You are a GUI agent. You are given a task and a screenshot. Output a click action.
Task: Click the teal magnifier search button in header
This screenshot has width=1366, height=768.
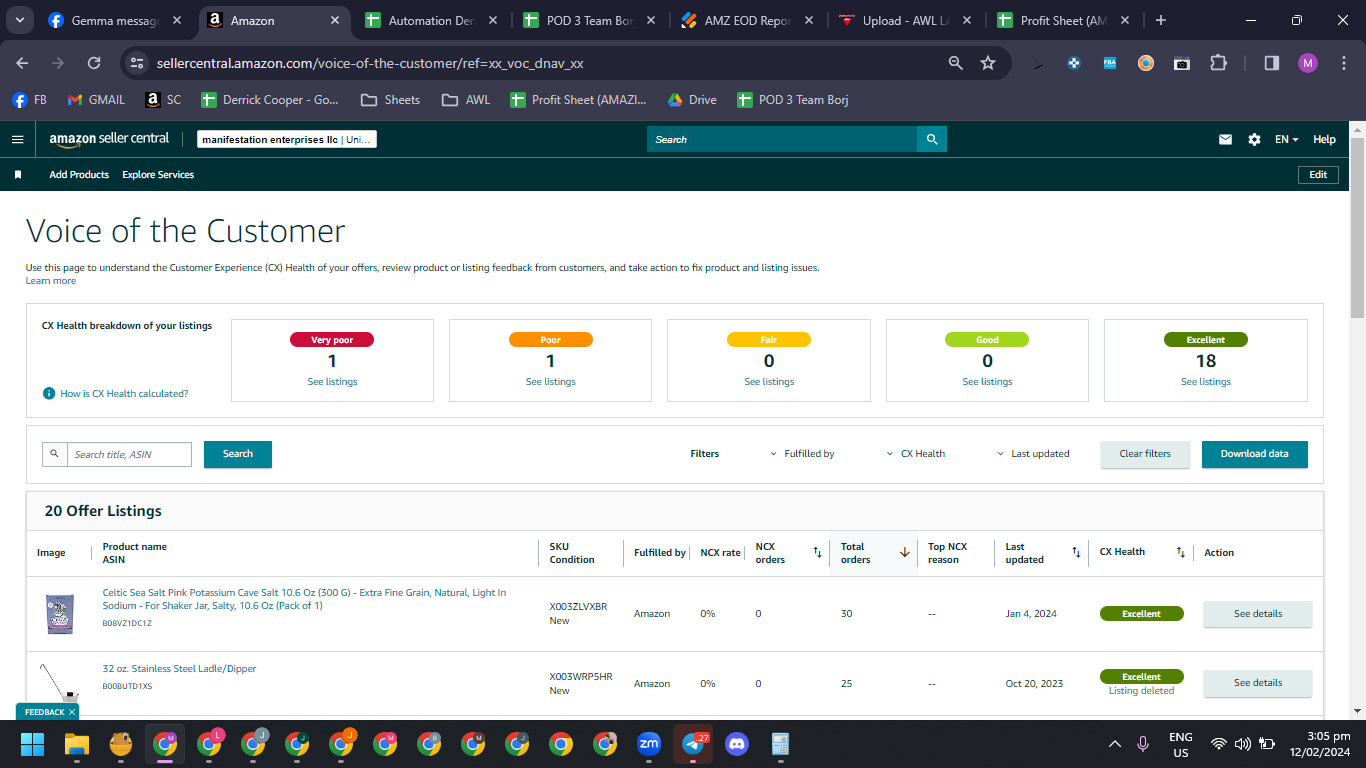tap(932, 139)
